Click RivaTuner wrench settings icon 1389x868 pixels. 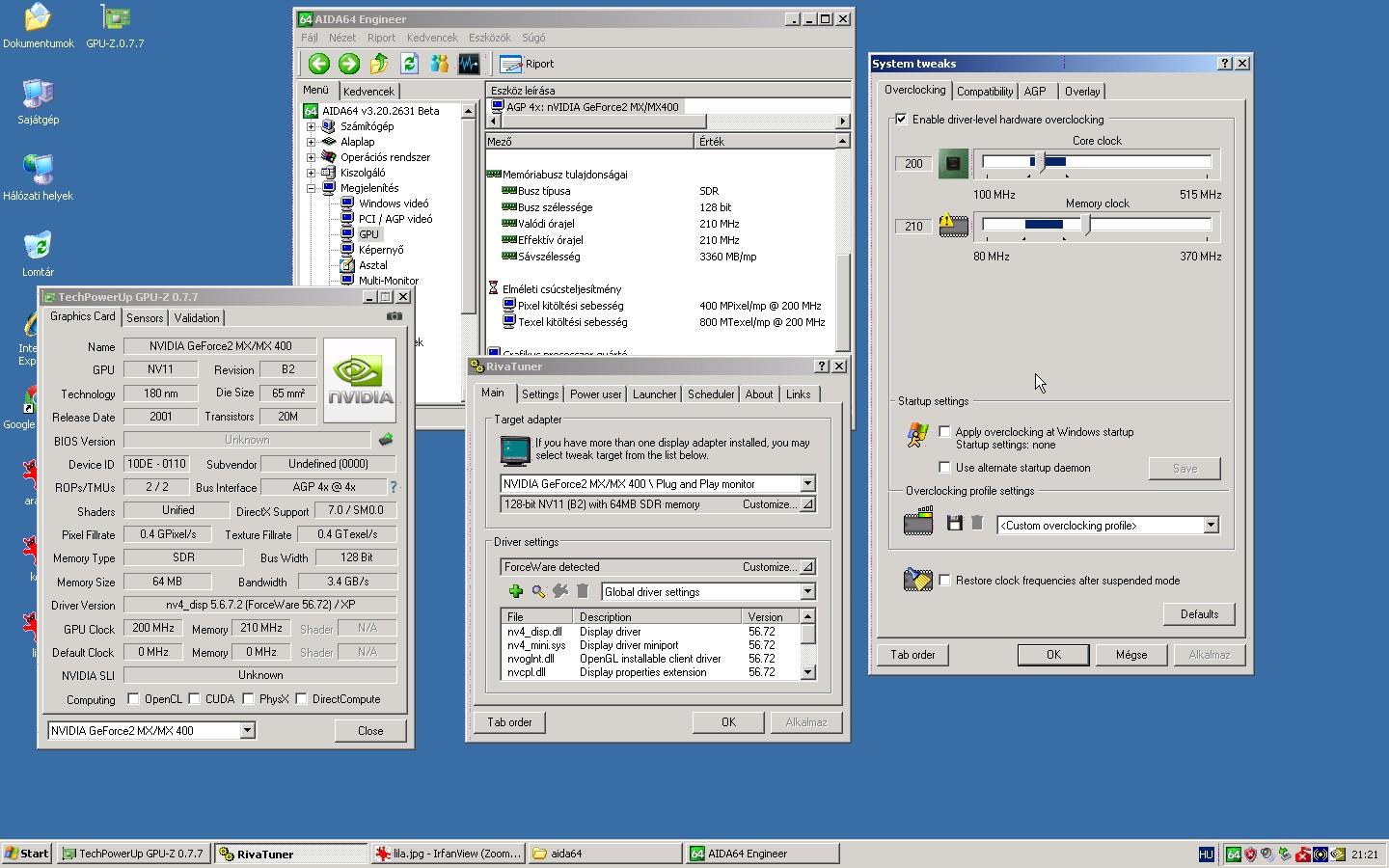point(560,591)
